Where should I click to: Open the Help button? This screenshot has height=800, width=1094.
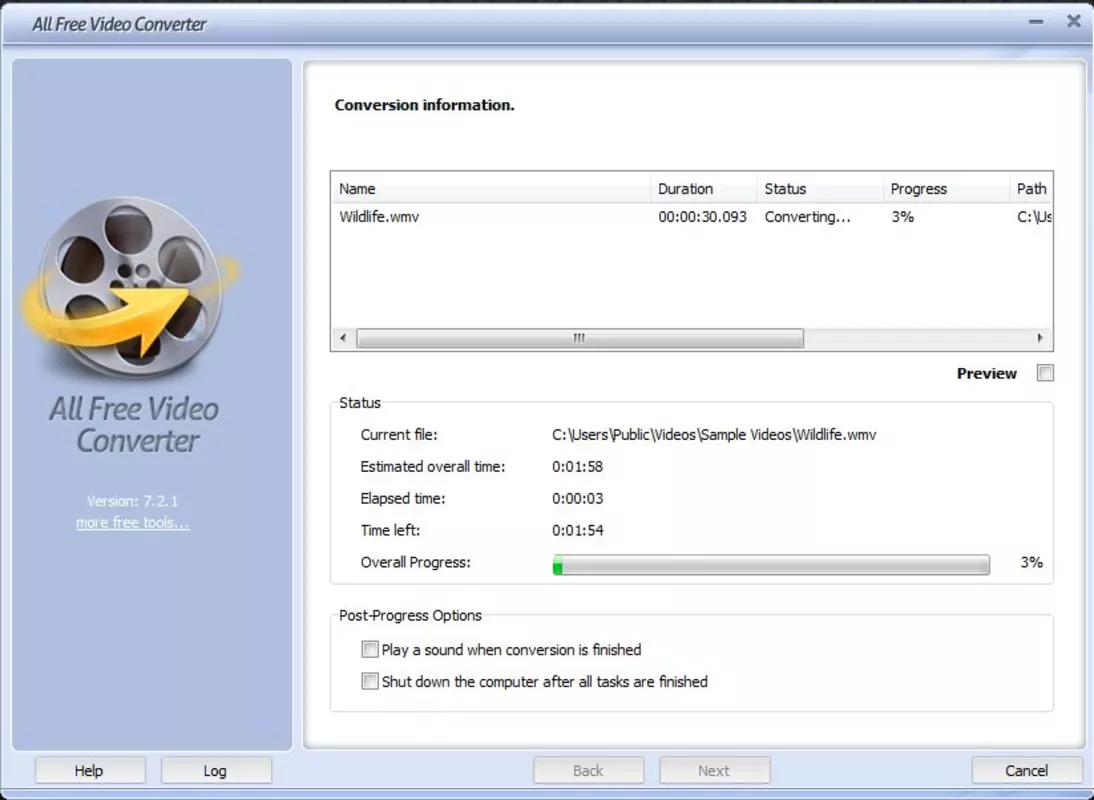click(90, 771)
